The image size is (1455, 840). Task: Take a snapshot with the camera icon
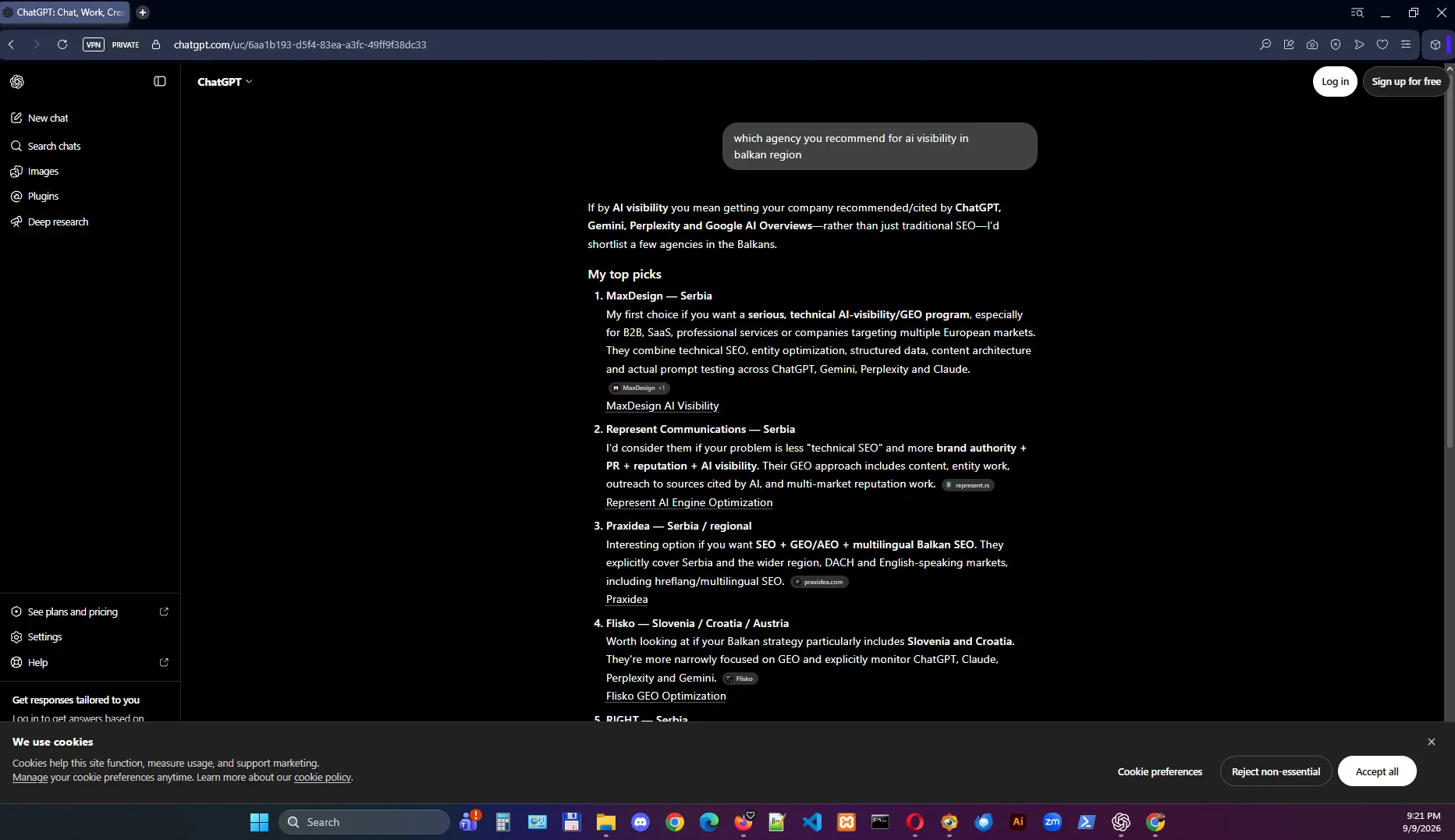tap(1312, 44)
